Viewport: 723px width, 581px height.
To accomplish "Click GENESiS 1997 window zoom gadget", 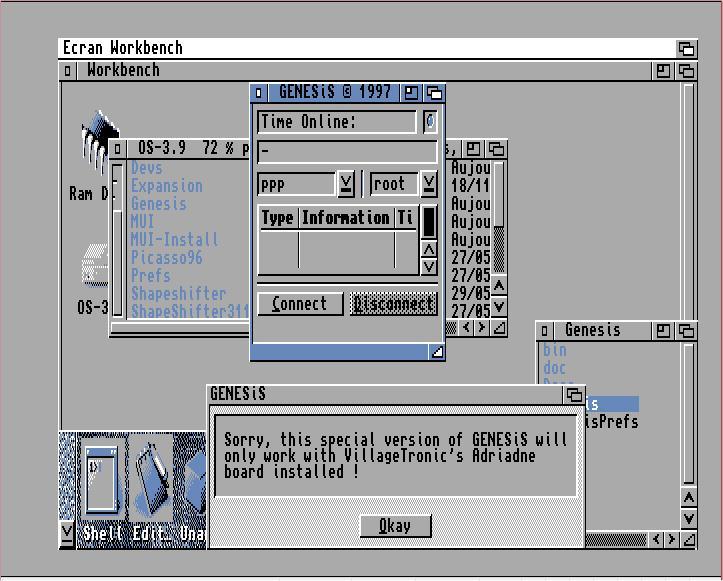I will pyautogui.click(x=411, y=93).
